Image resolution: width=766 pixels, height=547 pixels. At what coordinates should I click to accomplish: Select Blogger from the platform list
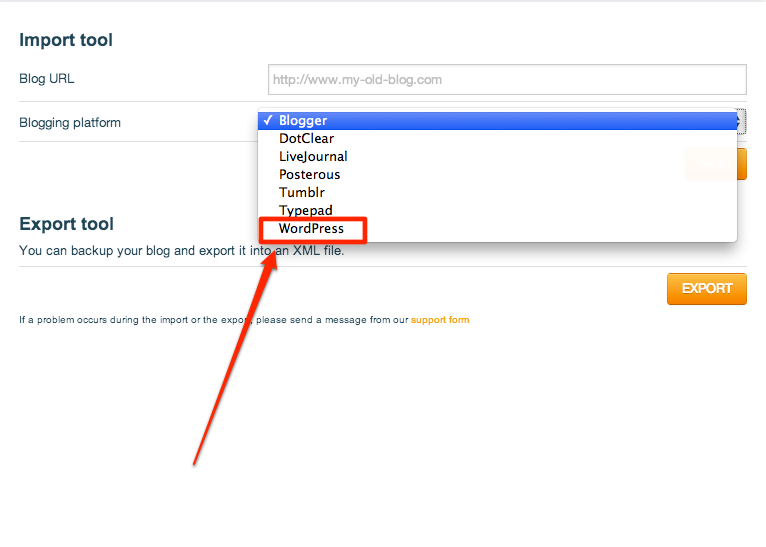[x=303, y=121]
